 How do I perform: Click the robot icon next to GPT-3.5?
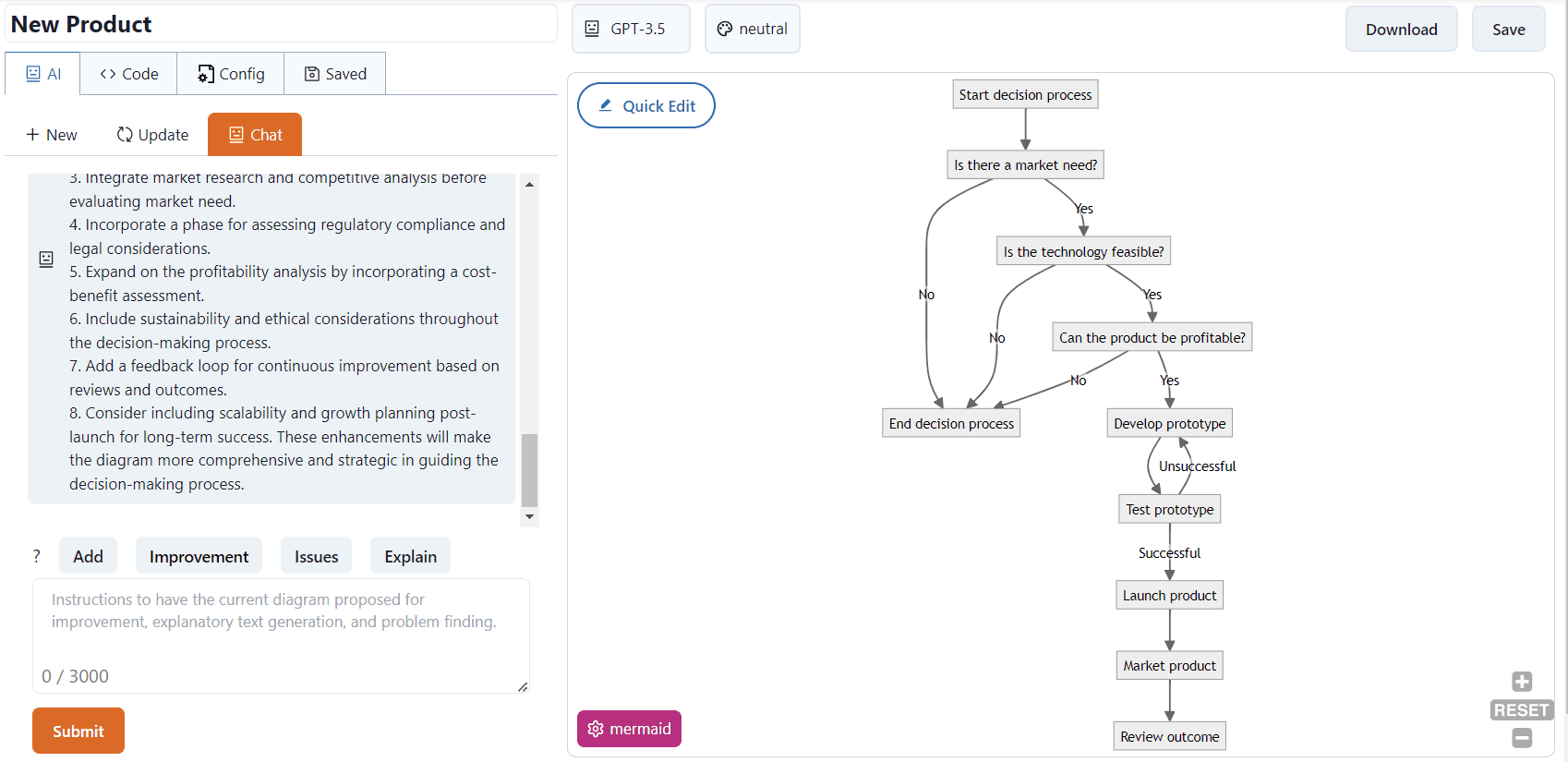(x=591, y=29)
